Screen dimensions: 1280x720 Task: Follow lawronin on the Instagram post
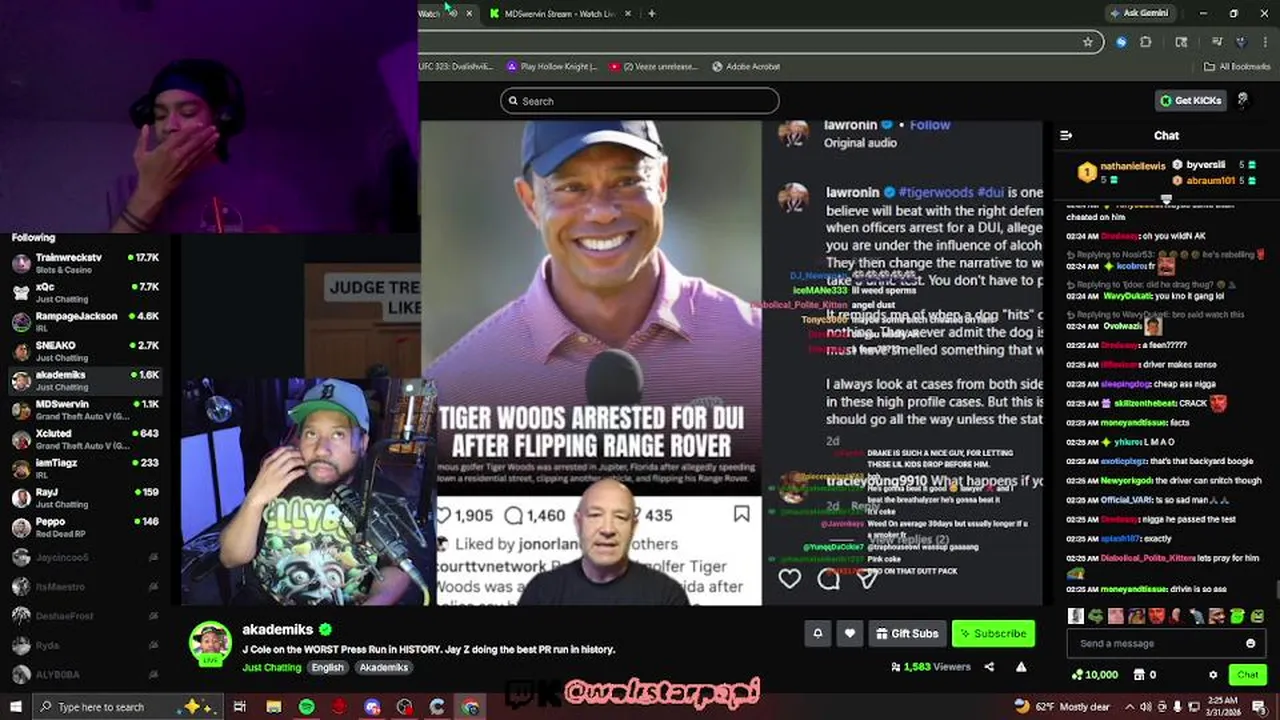pos(930,125)
